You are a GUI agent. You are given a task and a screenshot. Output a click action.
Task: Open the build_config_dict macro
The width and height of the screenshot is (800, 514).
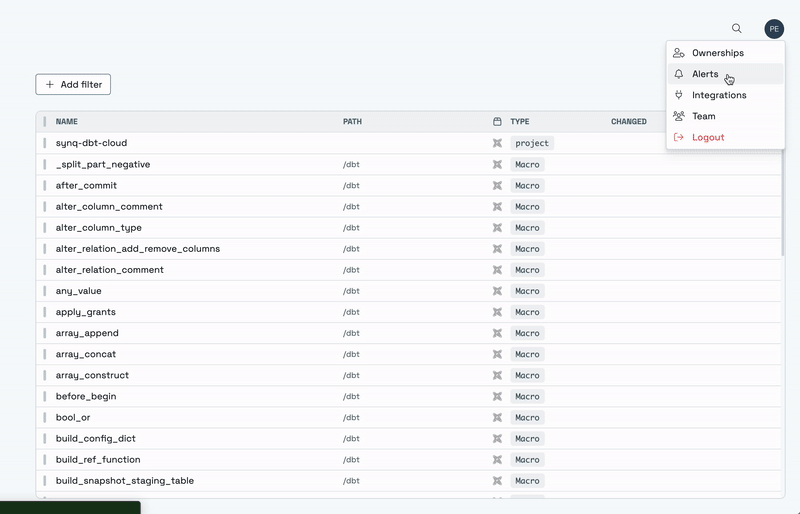[x=96, y=438]
